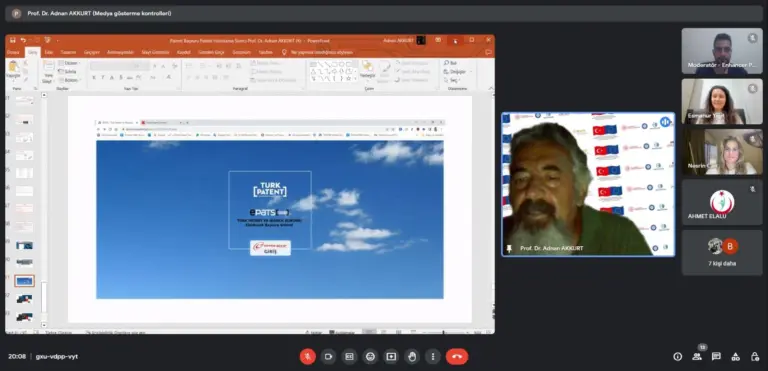Open the Görünüm ribbon tab

click(241, 52)
